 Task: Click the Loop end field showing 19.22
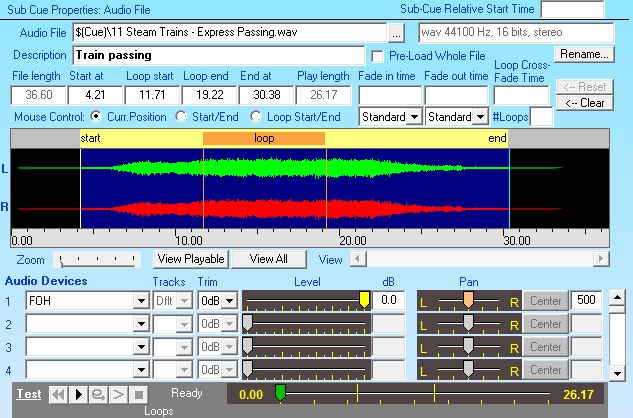pyautogui.click(x=209, y=95)
